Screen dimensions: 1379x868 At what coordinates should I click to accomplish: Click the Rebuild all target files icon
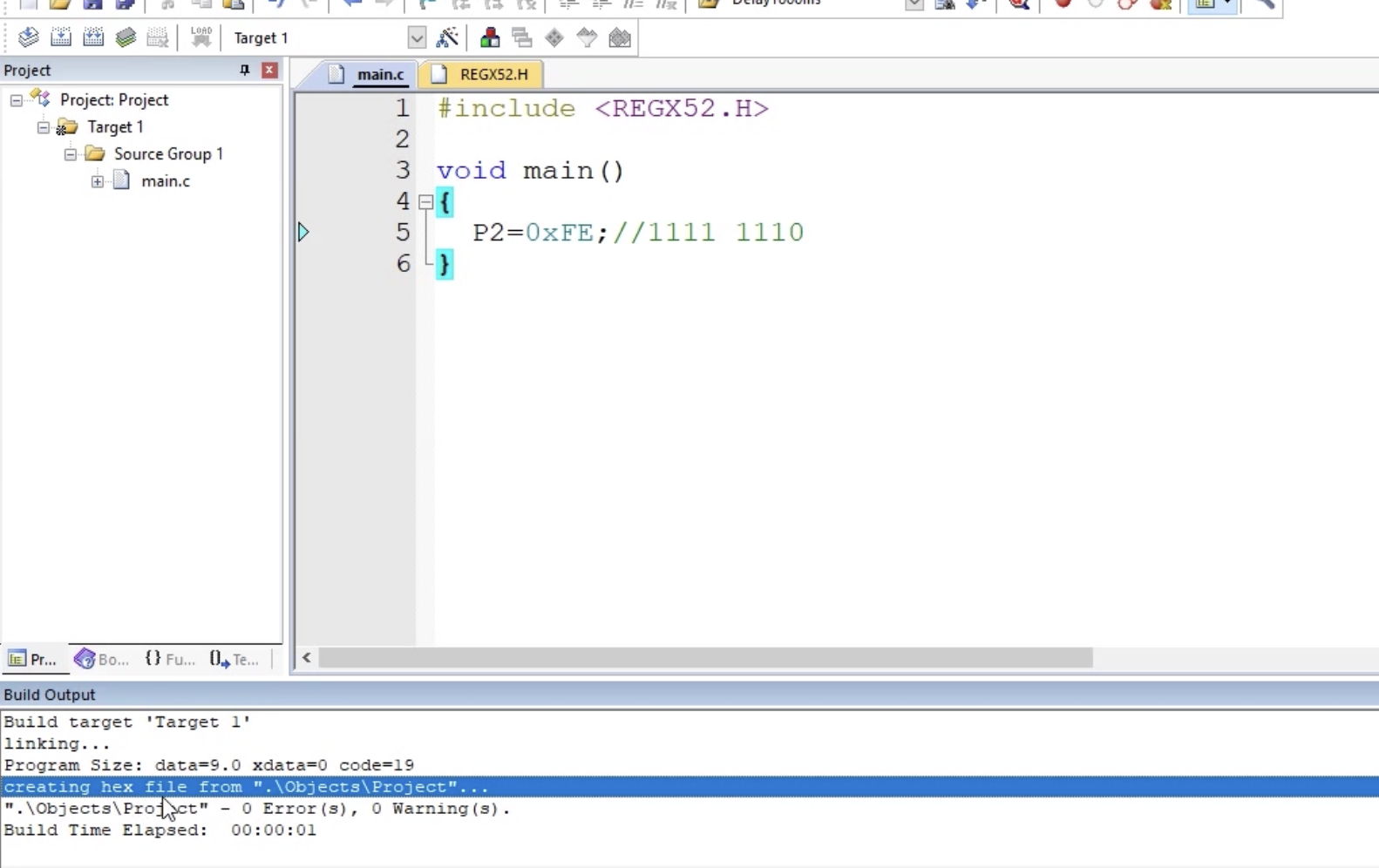pos(93,37)
